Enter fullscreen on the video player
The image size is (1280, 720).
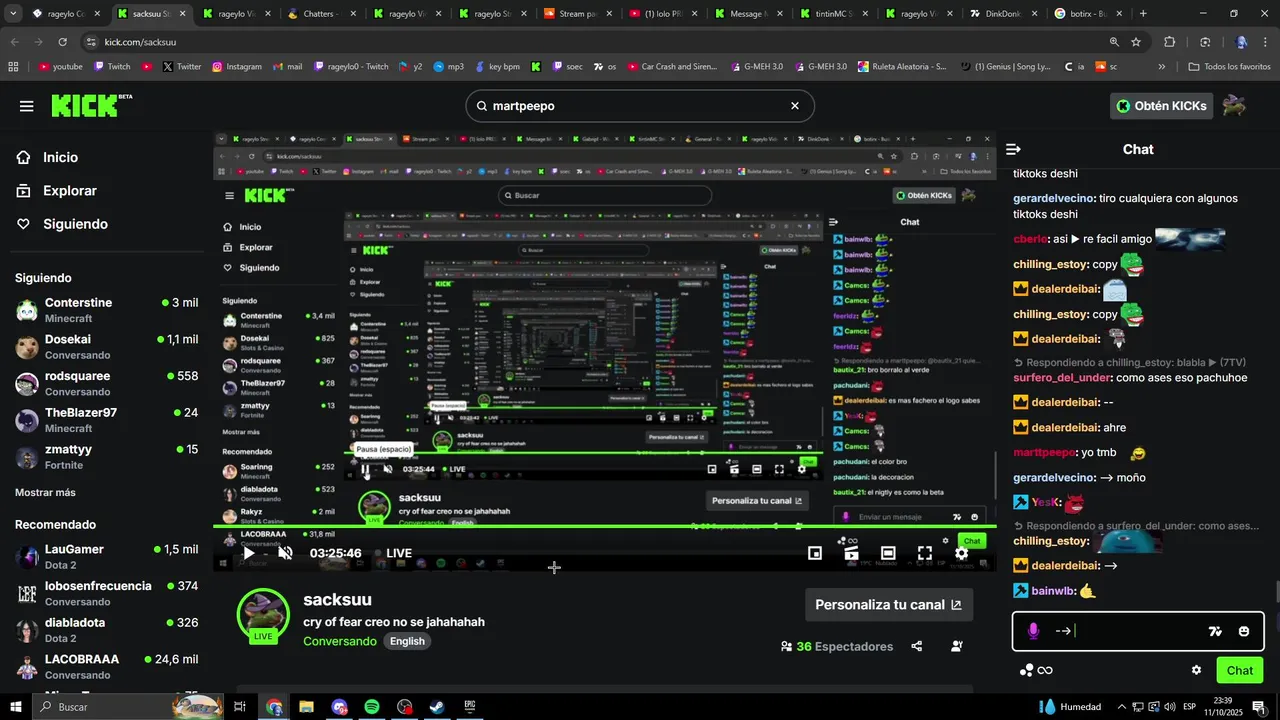925,553
